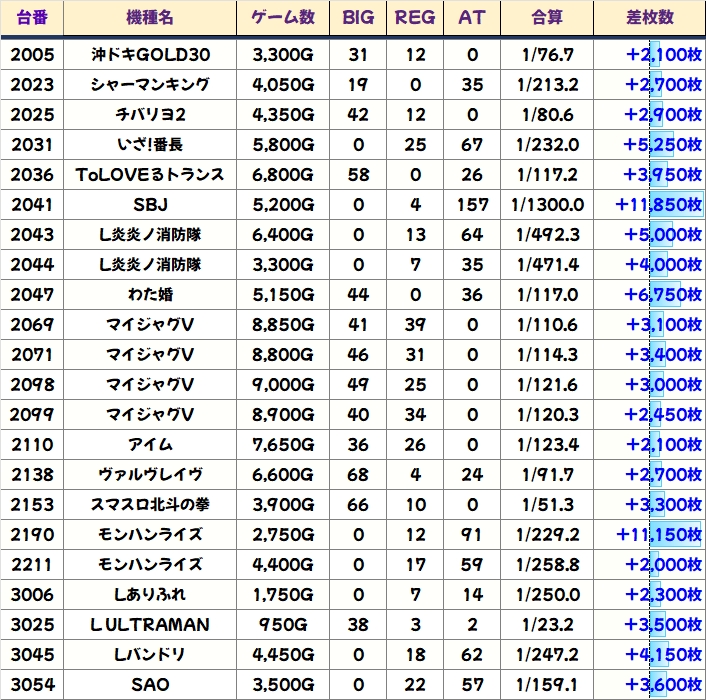Click the 950G game count cell
706x700 pixels.
pos(283,625)
